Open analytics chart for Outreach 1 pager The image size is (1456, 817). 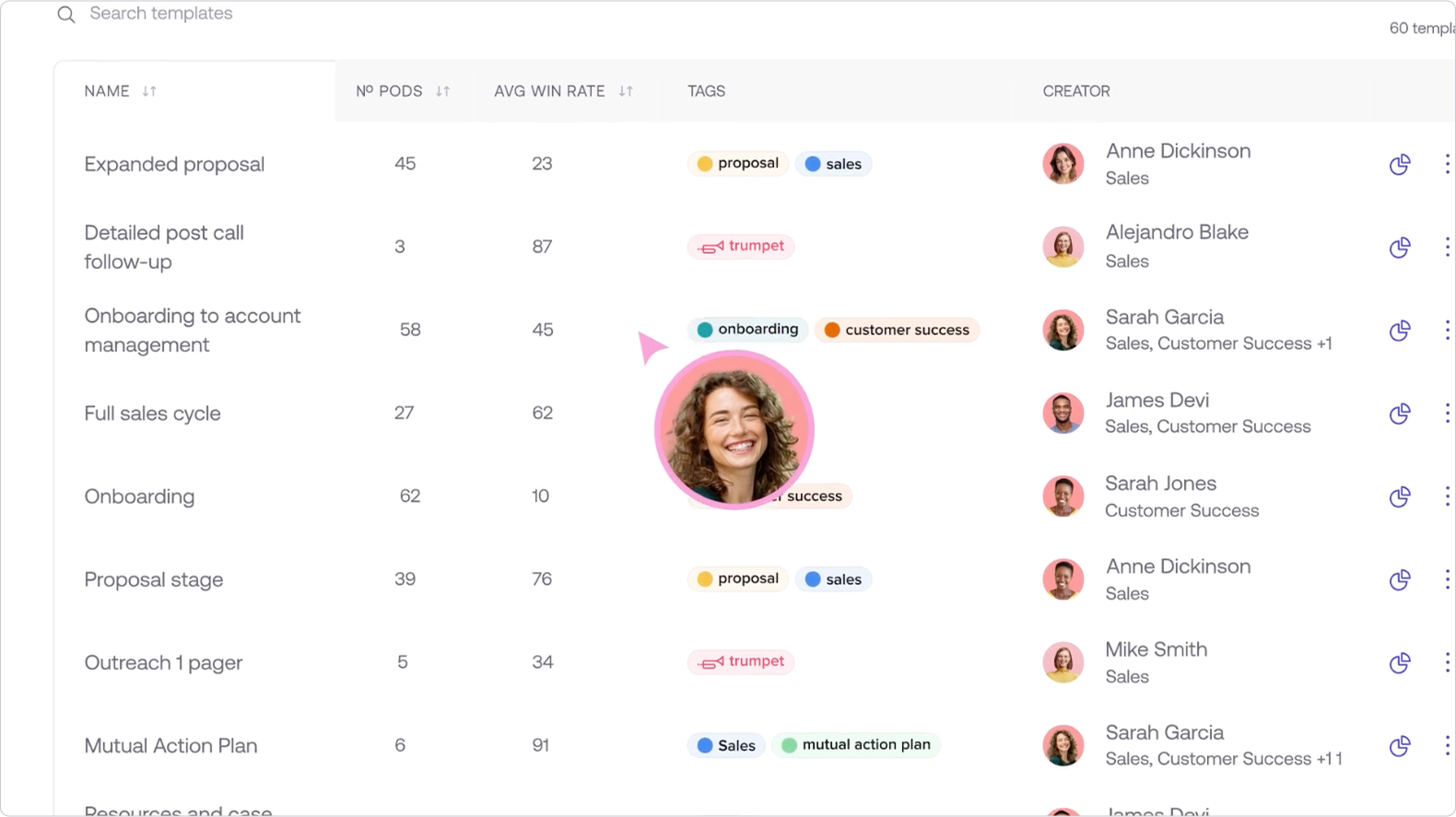click(1400, 662)
